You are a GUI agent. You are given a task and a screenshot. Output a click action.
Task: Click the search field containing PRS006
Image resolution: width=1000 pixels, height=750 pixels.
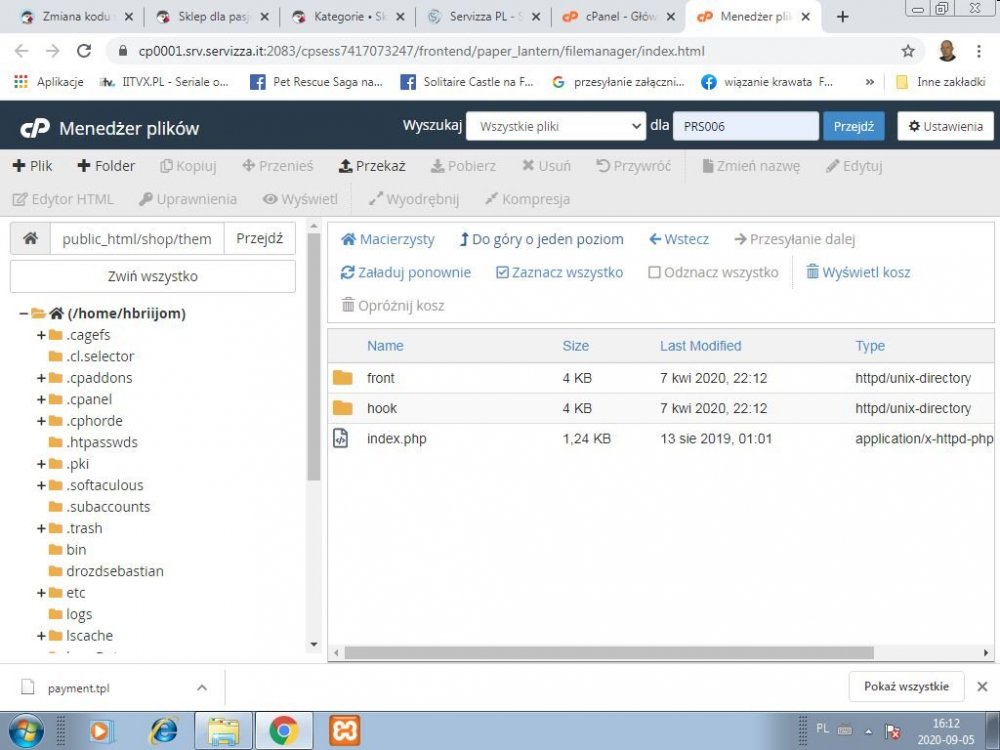tap(746, 126)
